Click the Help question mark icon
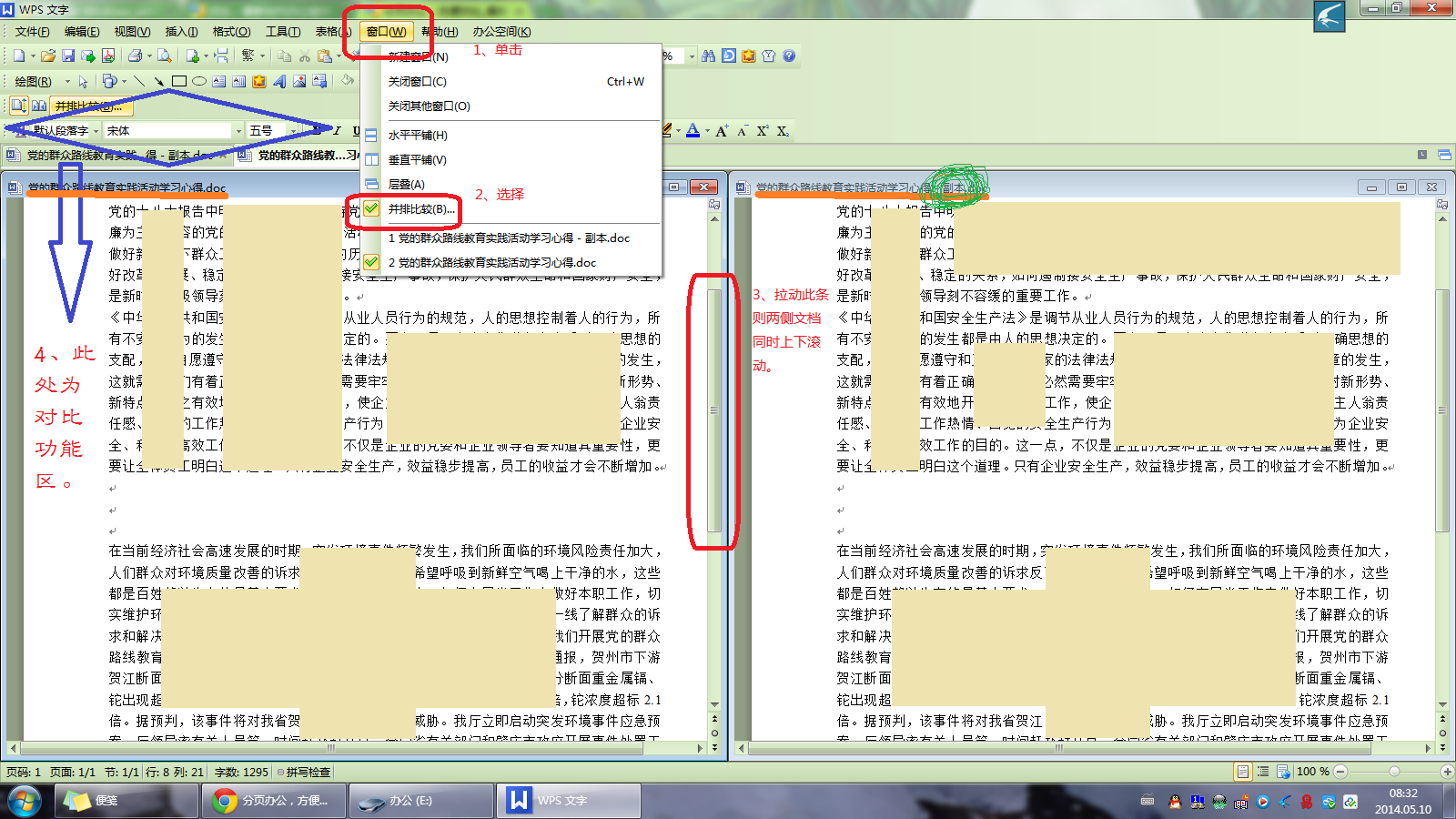The height and width of the screenshot is (819, 1456). pos(789,56)
